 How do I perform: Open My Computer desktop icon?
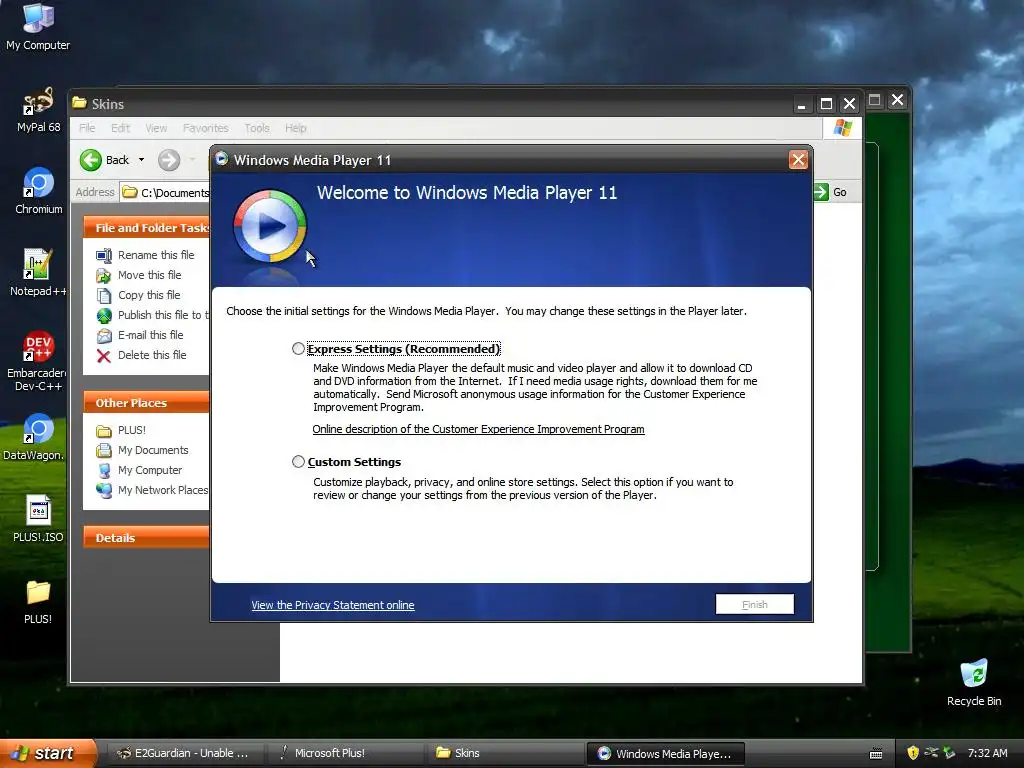pyautogui.click(x=38, y=27)
